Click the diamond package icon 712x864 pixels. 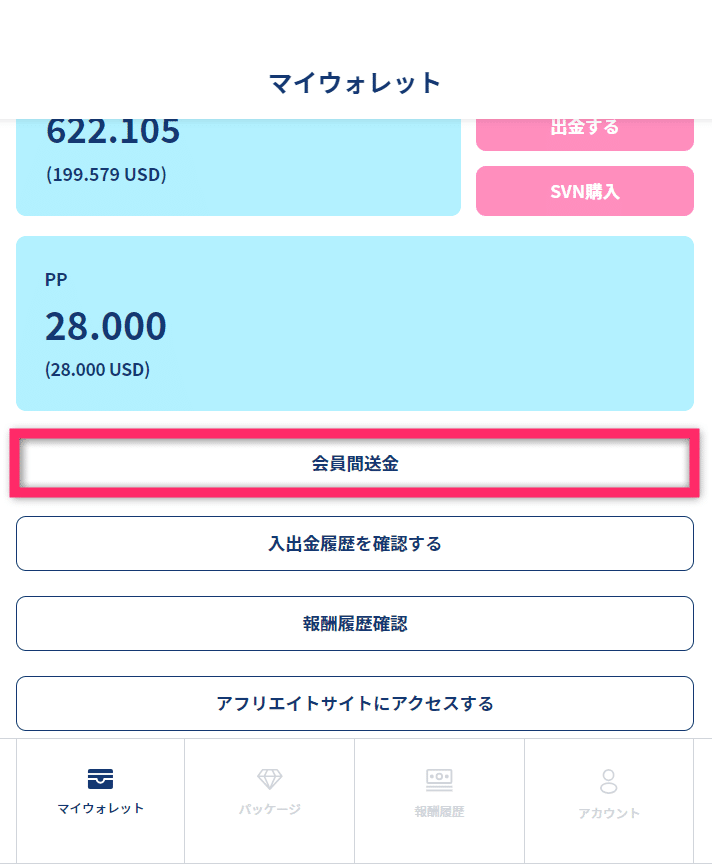click(x=270, y=778)
